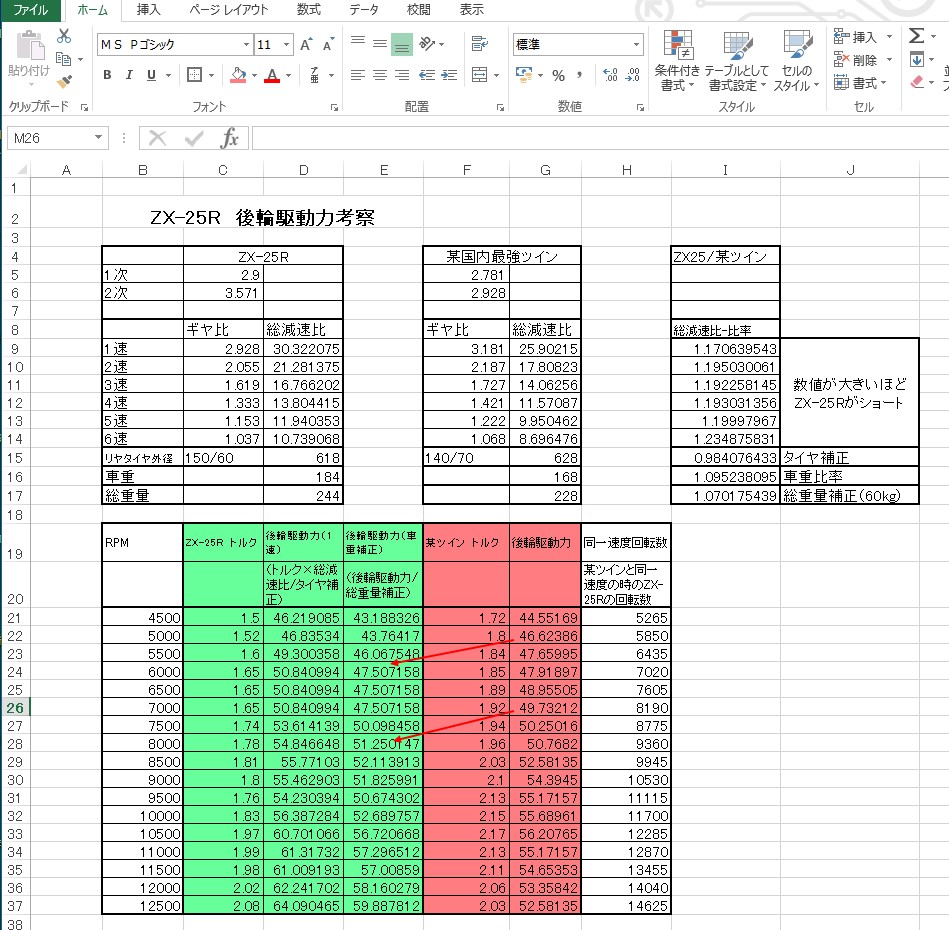Click increase indent icon

449,75
